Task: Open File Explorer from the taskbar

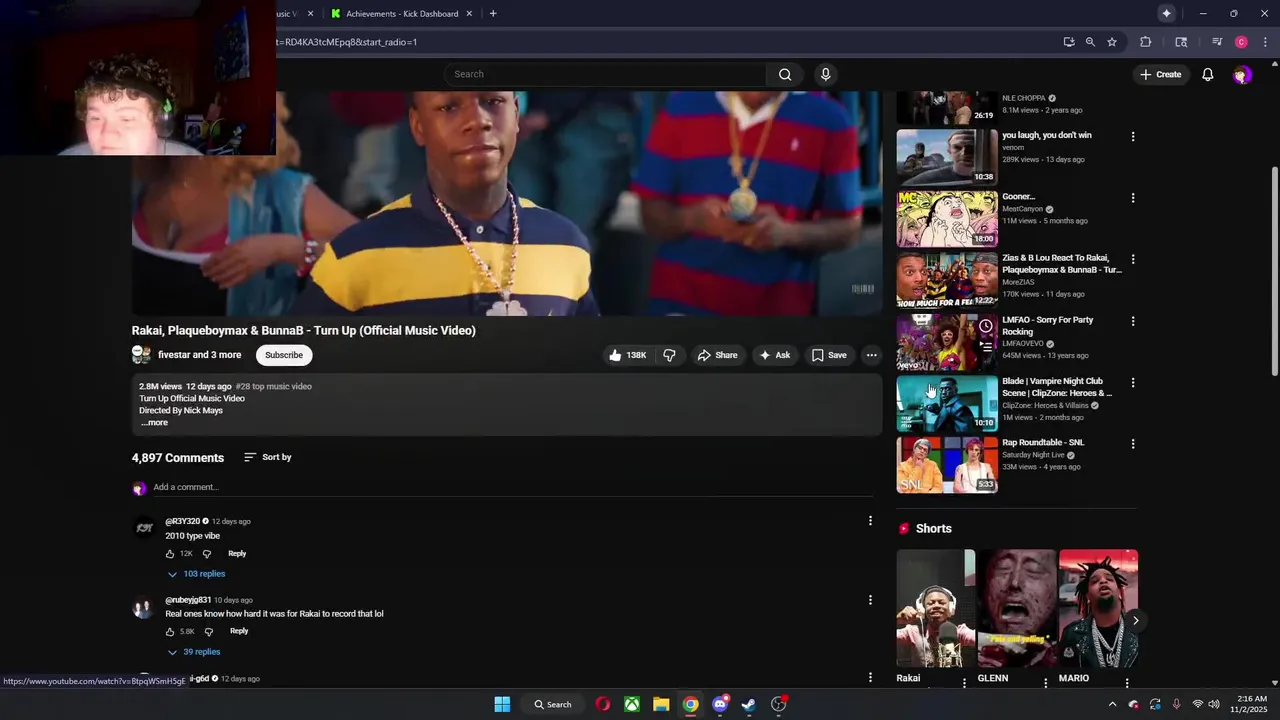Action: pyautogui.click(x=661, y=704)
